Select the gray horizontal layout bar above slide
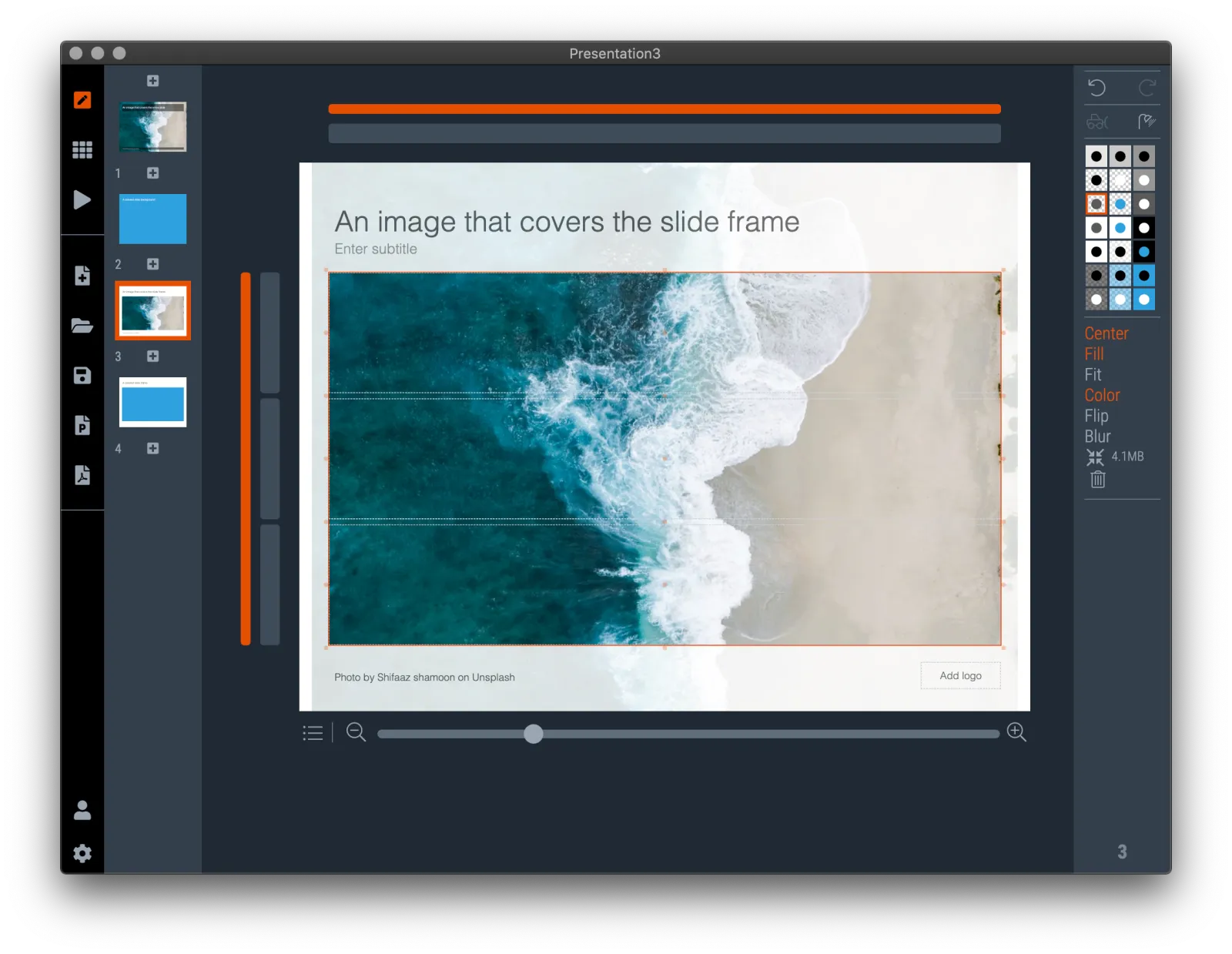This screenshot has height=954, width=1232. (x=665, y=134)
